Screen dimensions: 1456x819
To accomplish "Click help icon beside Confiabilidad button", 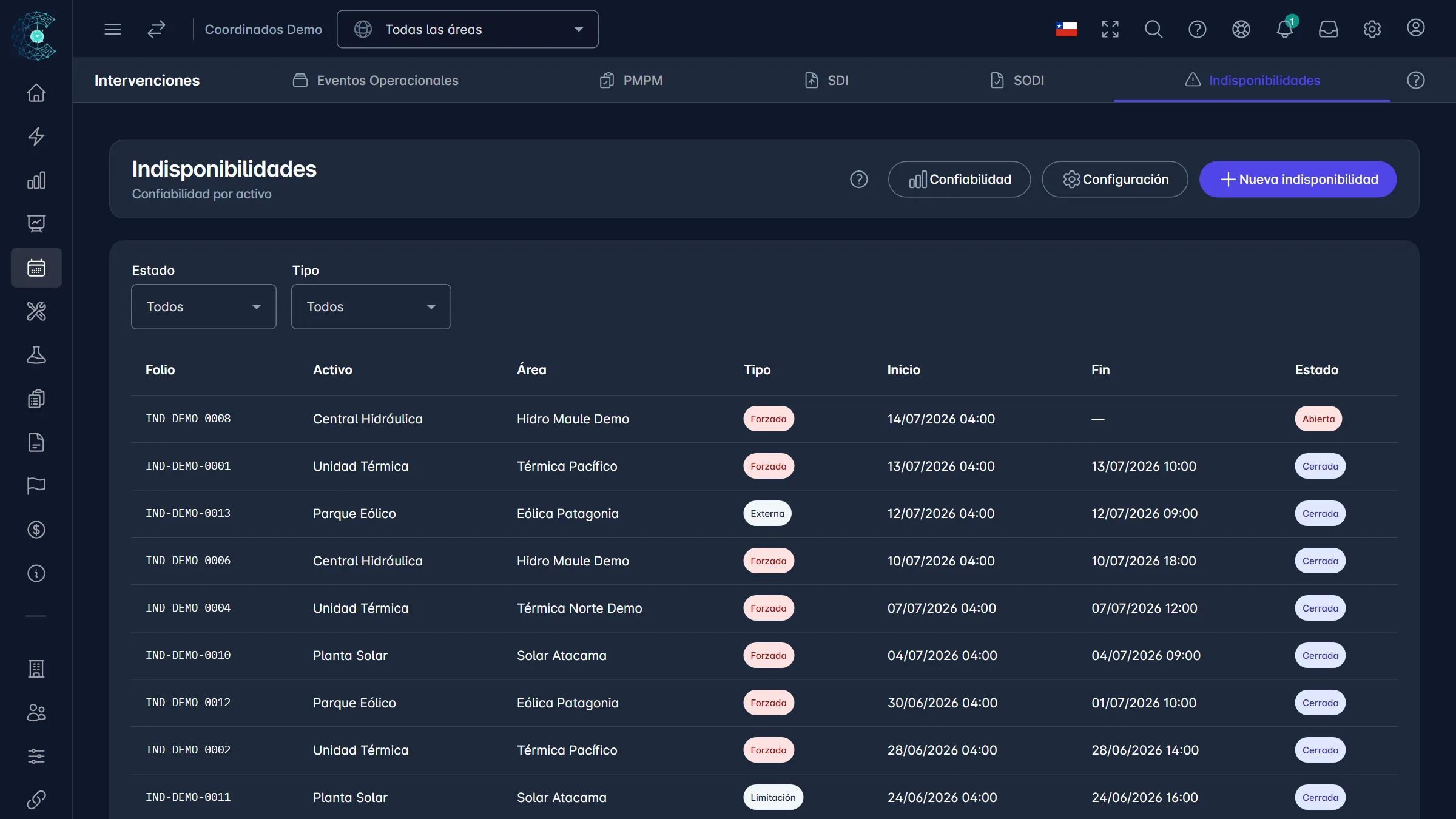I will click(x=859, y=180).
